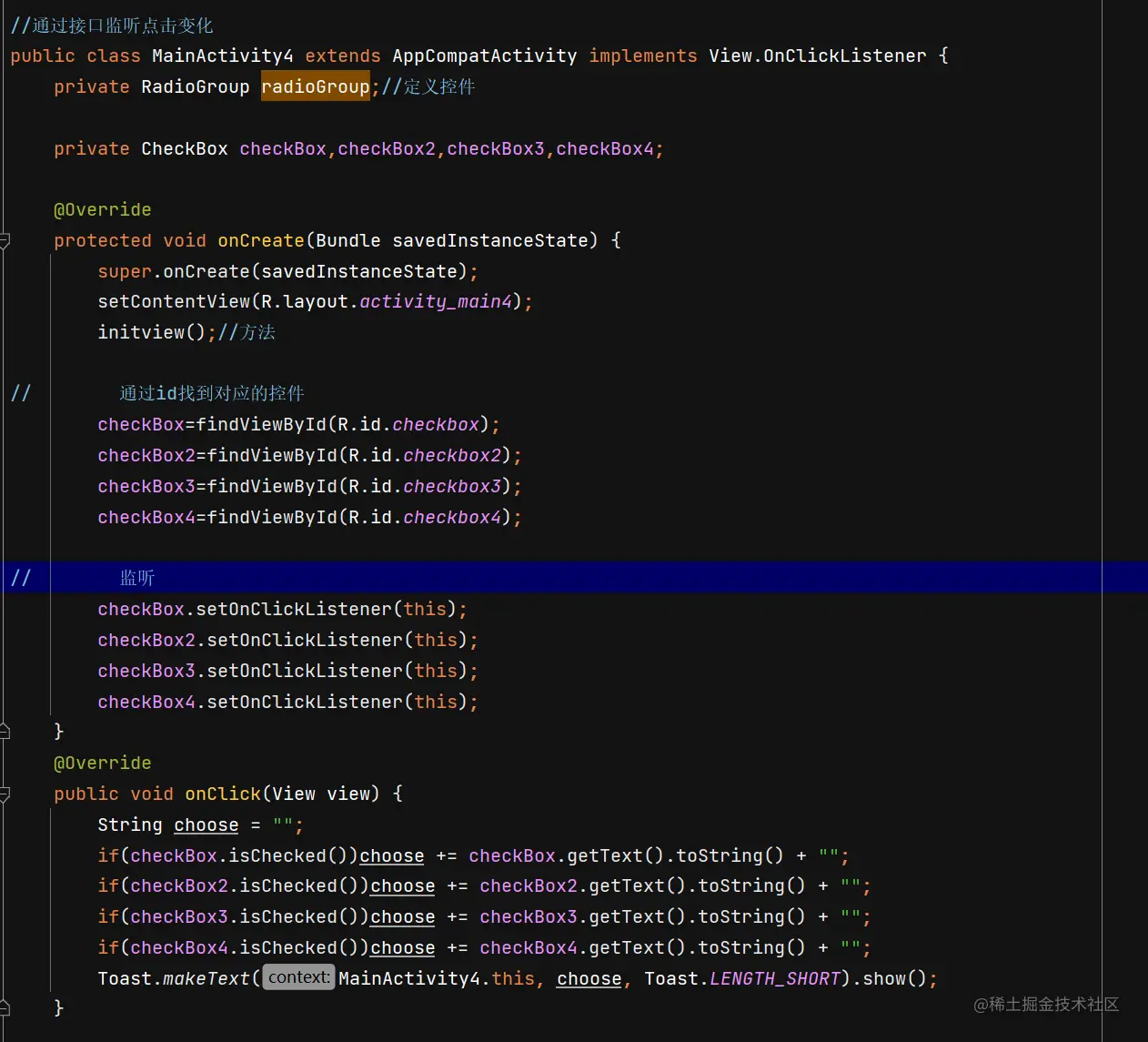The image size is (1148, 1042).
Task: Click AppCompatActivity in class declaration
Action: (485, 56)
